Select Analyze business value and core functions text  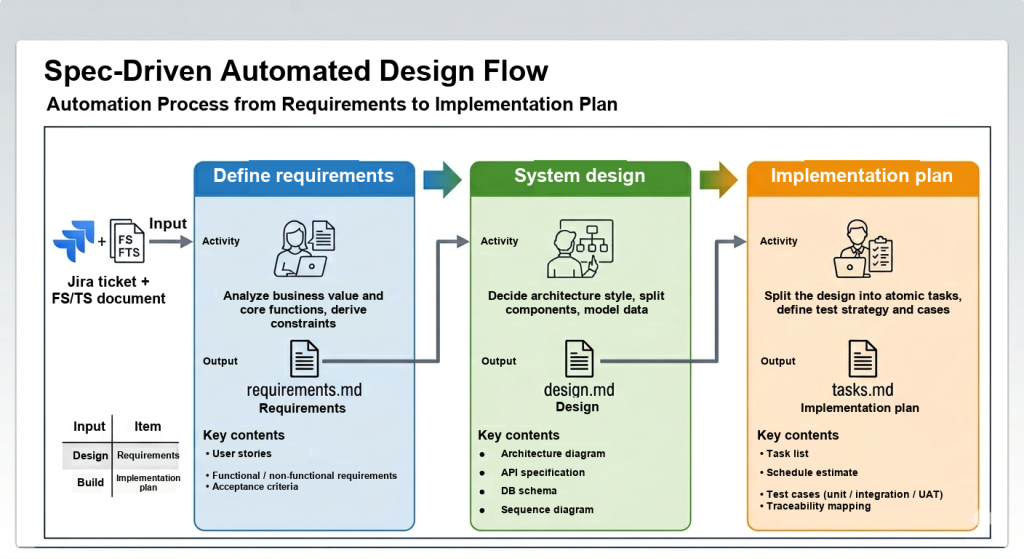(303, 310)
